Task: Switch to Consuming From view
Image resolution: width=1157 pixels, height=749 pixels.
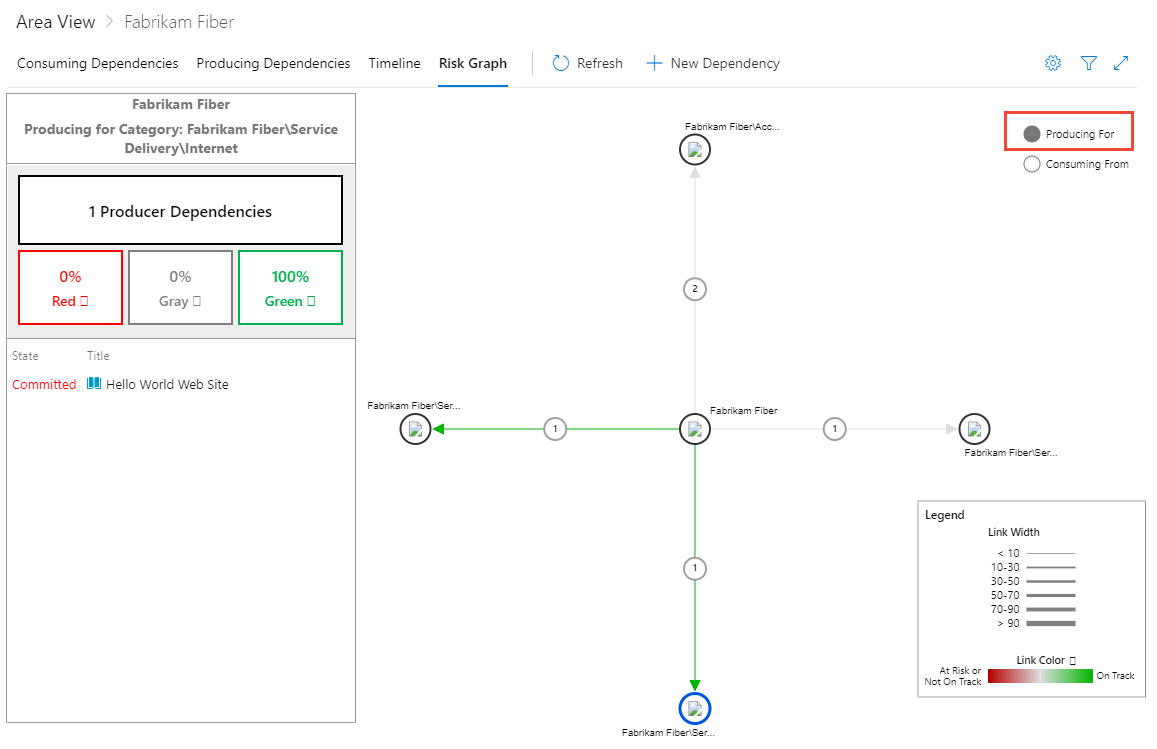Action: coord(1031,164)
